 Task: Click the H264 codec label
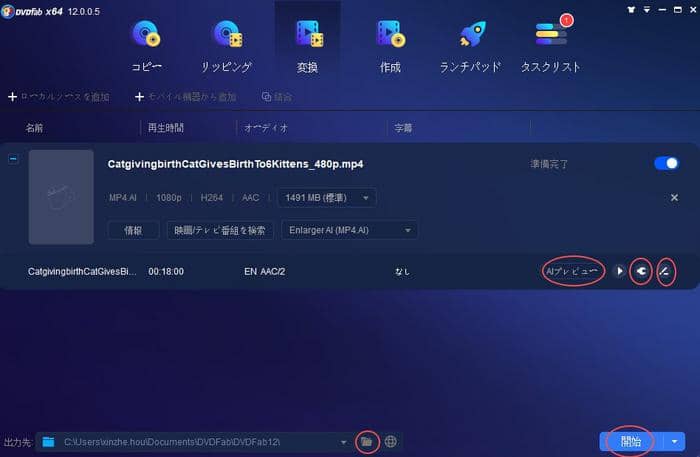(x=212, y=198)
